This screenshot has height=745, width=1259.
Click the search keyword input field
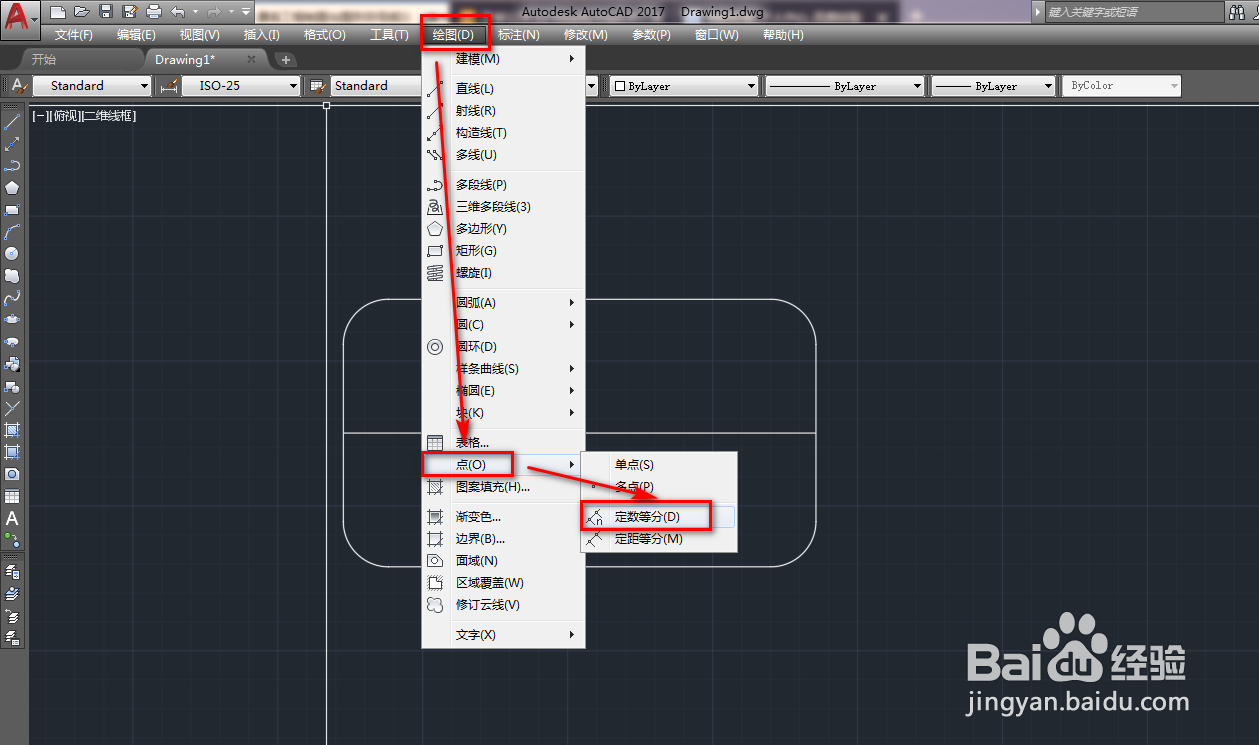click(1133, 12)
